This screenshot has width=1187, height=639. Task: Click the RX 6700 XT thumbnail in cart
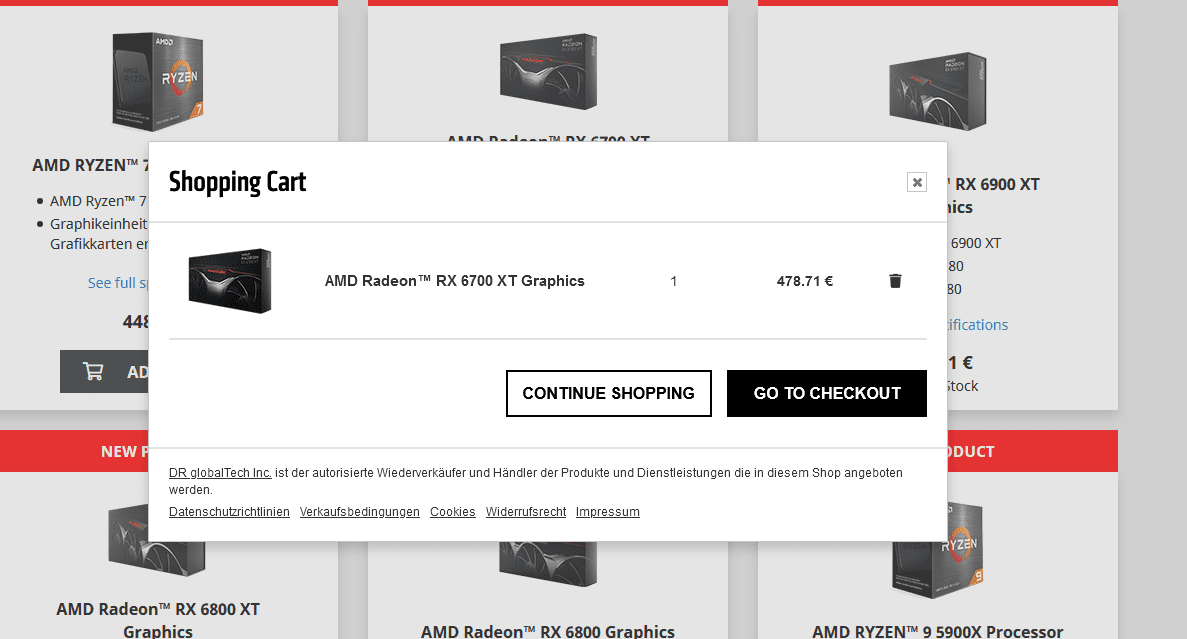point(230,281)
